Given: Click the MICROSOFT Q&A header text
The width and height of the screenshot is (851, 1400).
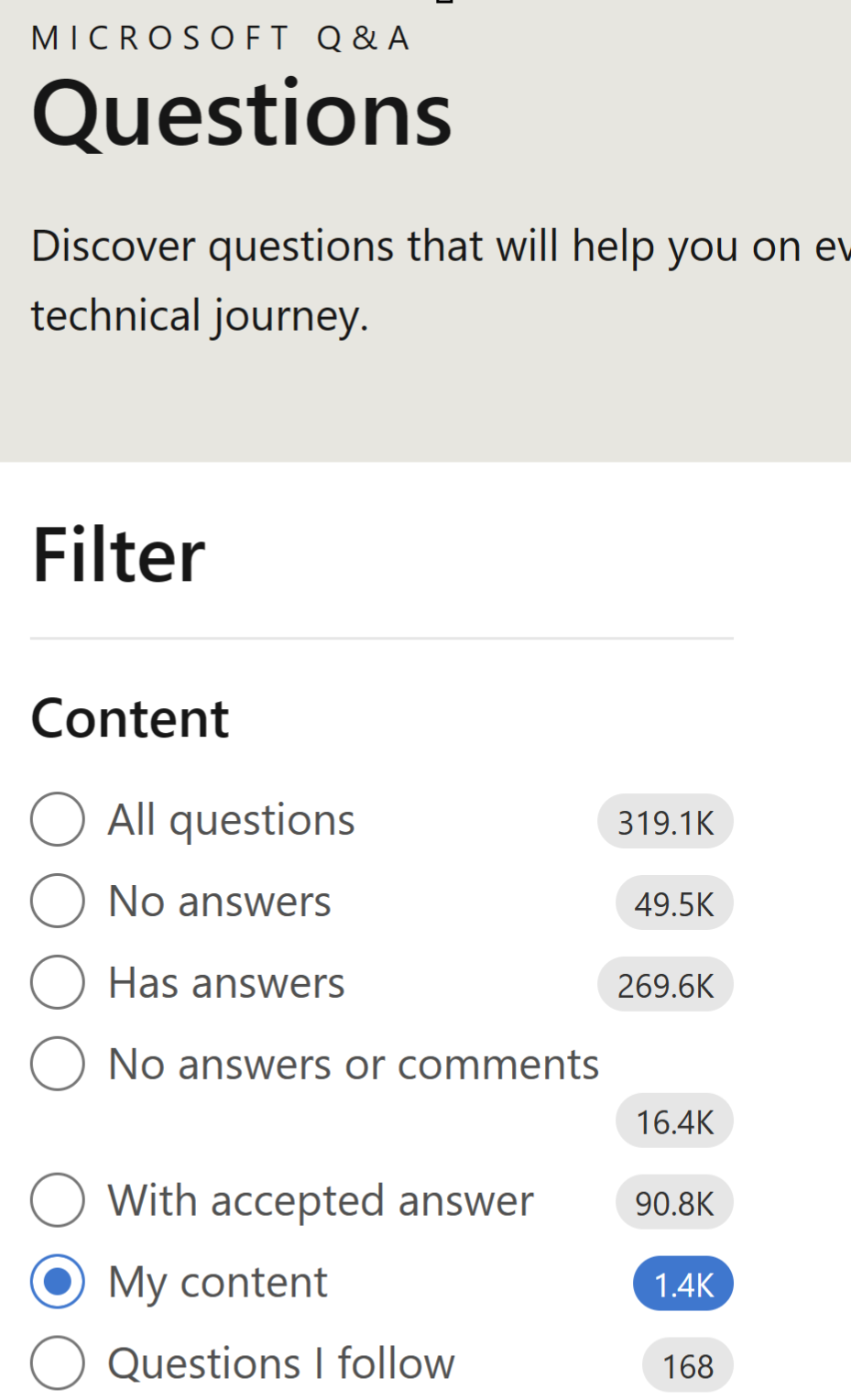Looking at the screenshot, I should click(x=221, y=38).
